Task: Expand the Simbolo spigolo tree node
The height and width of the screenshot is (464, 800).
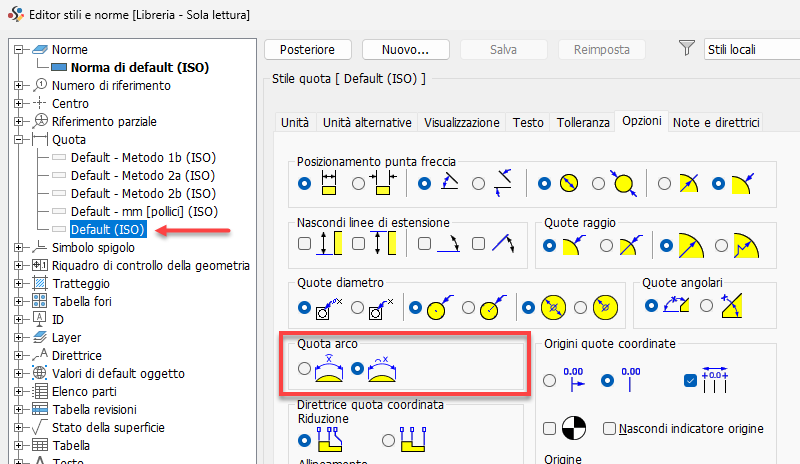Action: pyautogui.click(x=18, y=247)
